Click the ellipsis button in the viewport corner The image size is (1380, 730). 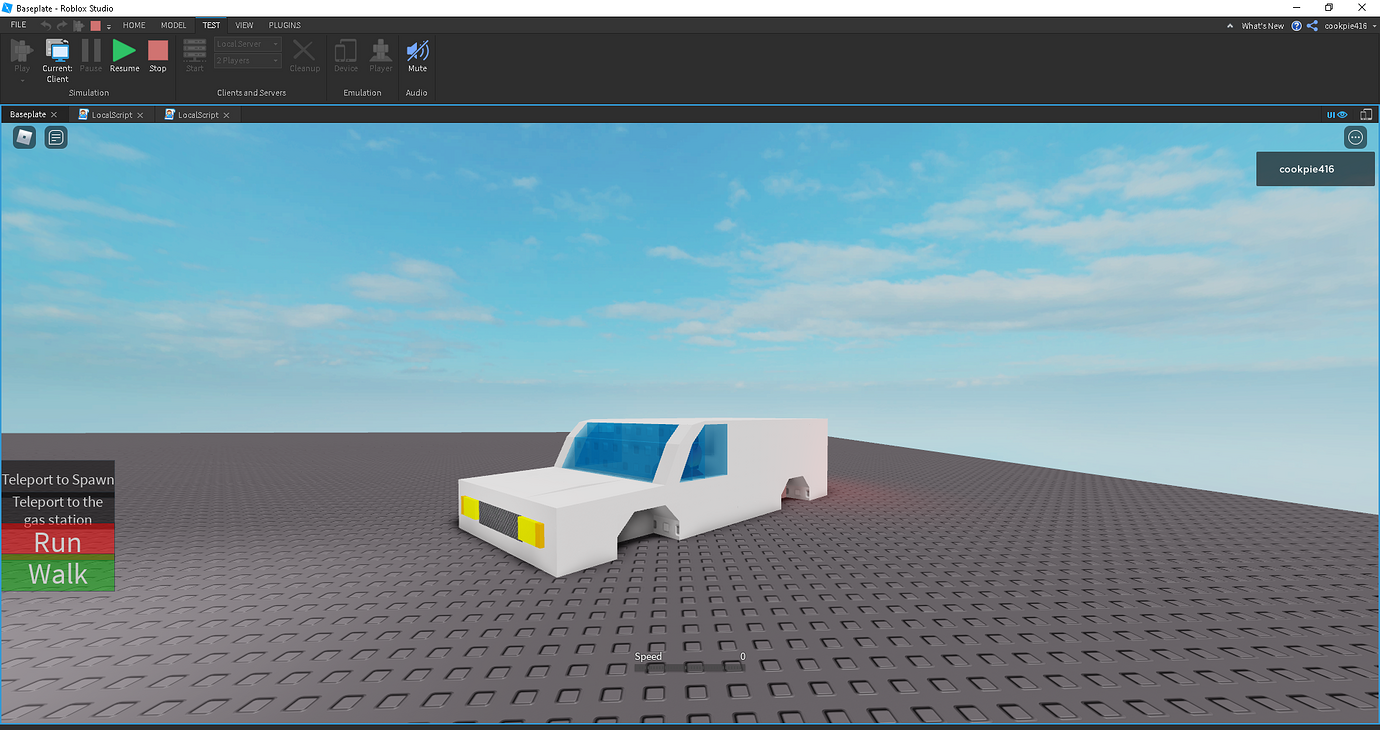tap(1355, 137)
